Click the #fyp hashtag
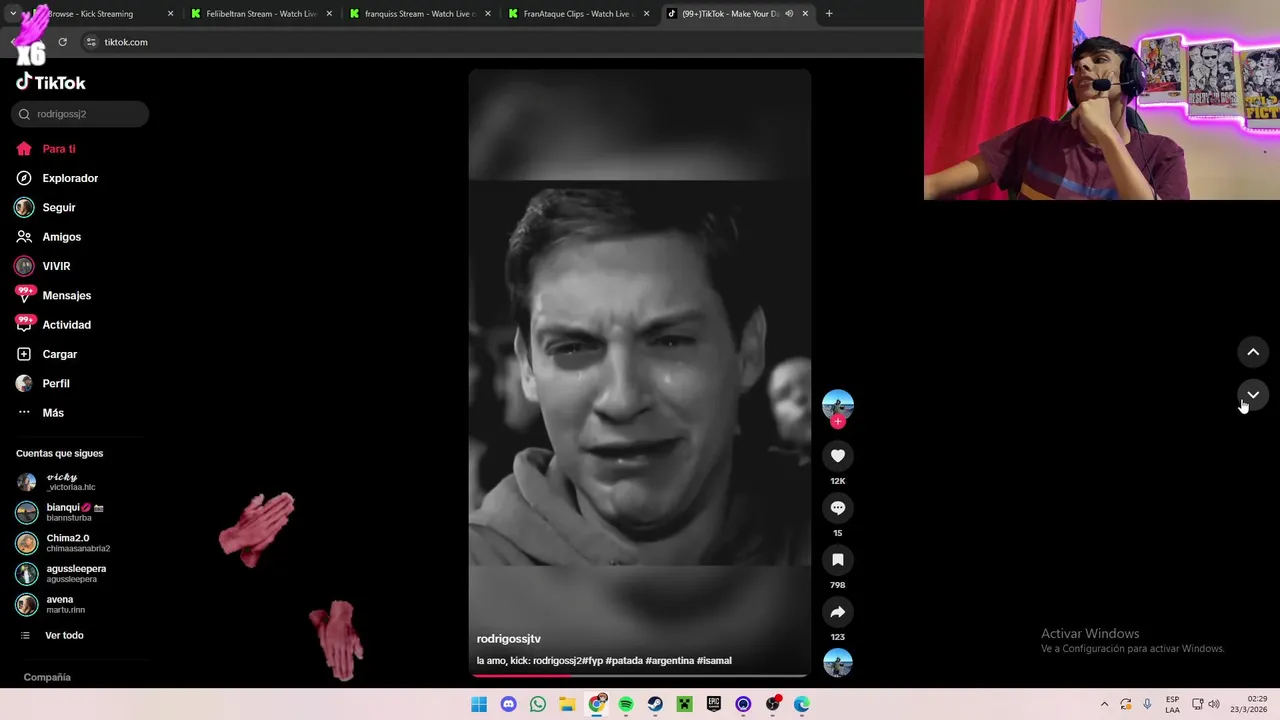Viewport: 1280px width, 720px height. [592, 661]
